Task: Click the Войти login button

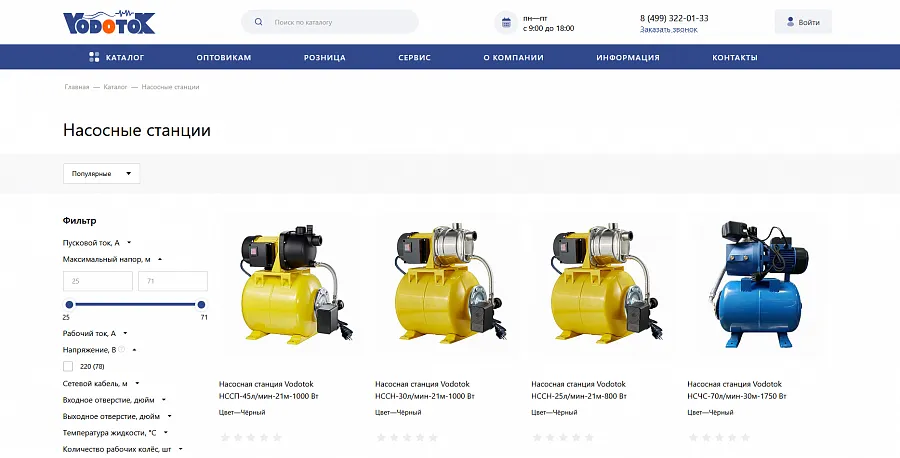Action: (x=803, y=22)
